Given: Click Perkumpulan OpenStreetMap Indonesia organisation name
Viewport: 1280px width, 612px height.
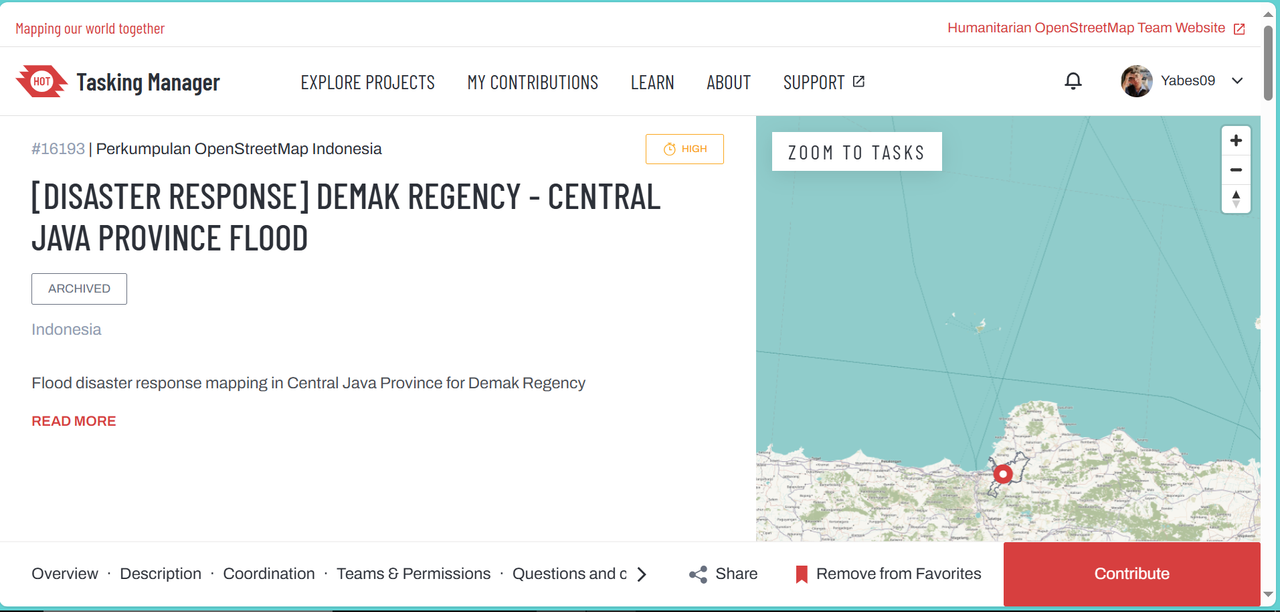Looking at the screenshot, I should point(239,149).
